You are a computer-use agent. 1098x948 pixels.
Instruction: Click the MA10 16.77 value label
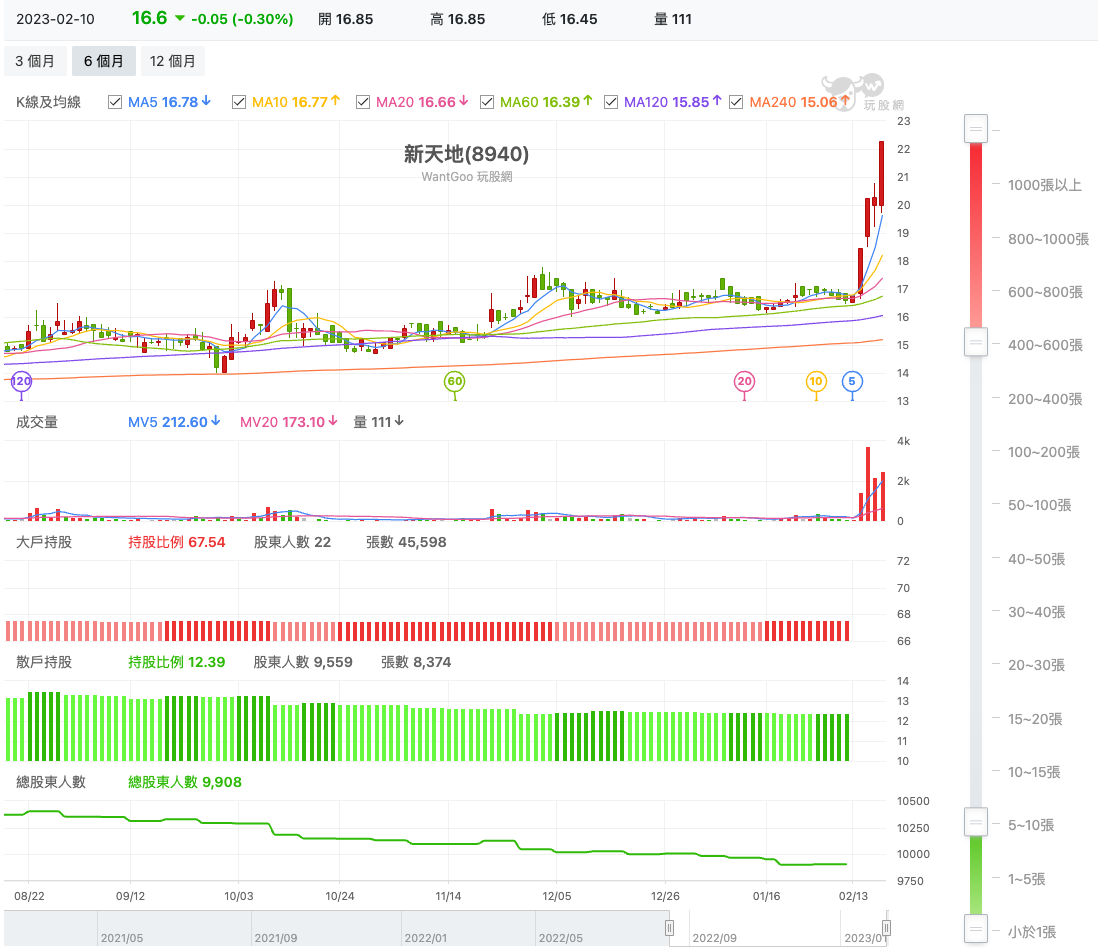click(296, 102)
